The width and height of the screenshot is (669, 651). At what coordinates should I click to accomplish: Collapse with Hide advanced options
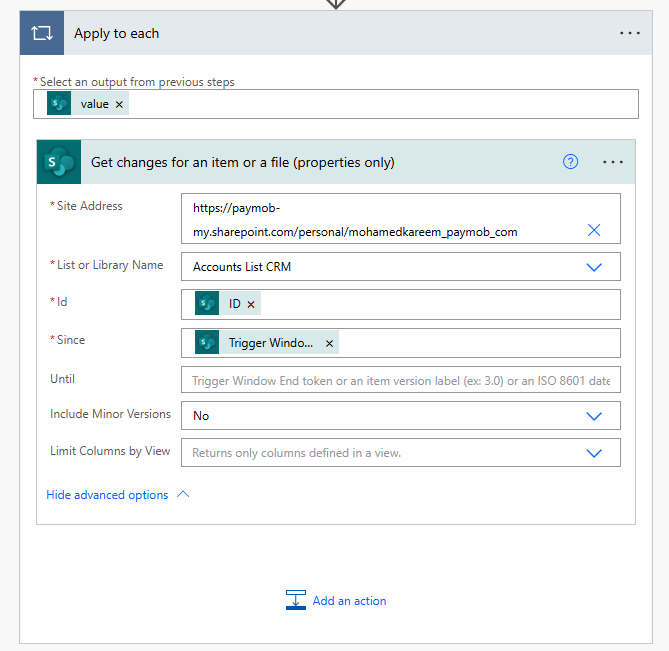click(118, 495)
